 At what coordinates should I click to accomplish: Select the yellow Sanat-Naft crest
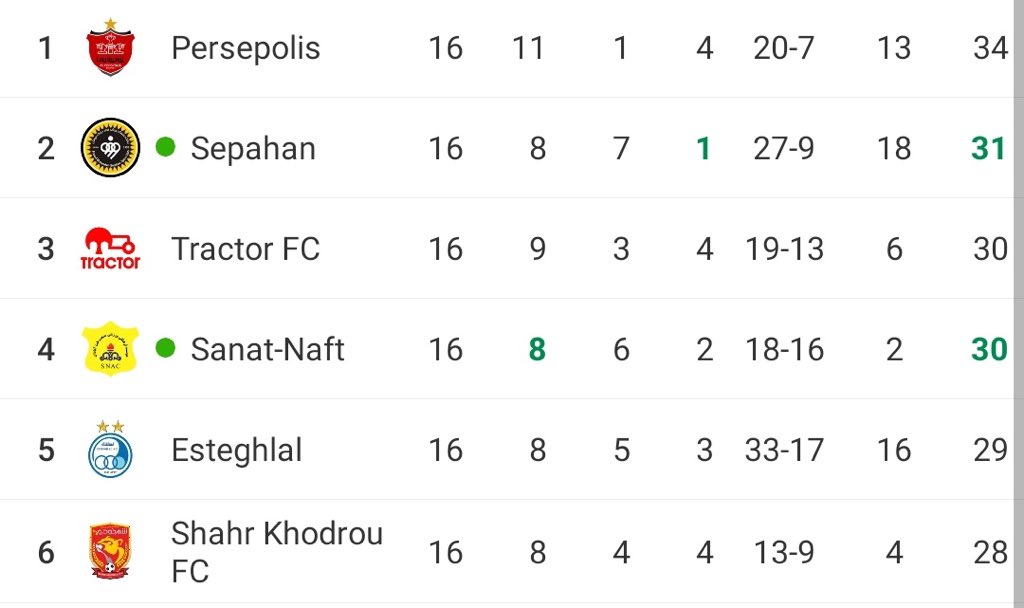click(x=110, y=349)
